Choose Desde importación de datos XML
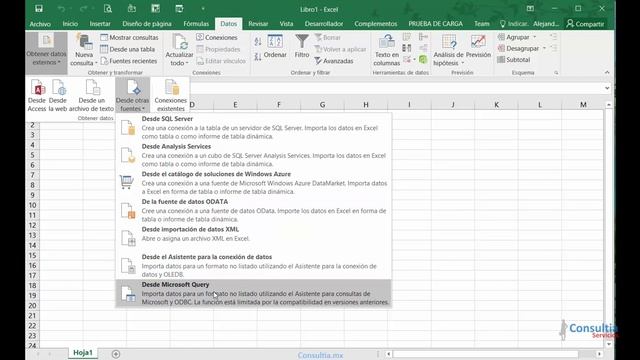Image resolution: width=640 pixels, height=360 pixels. (253, 238)
